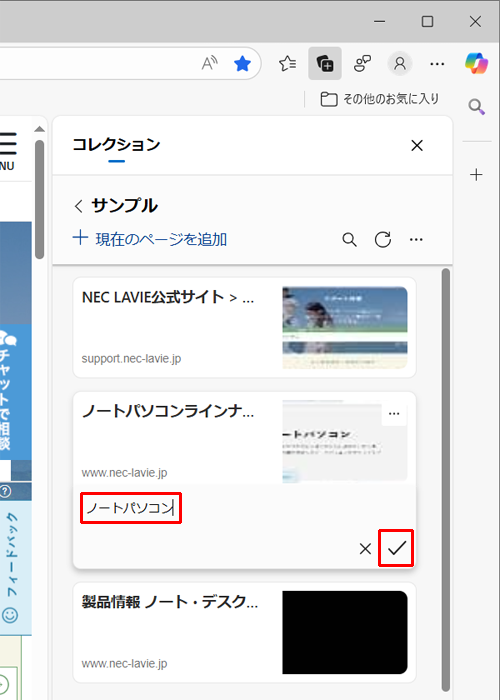Viewport: 500px width, 700px height.
Task: Open the webpage hamburger MENU icon
Action: 8,151
